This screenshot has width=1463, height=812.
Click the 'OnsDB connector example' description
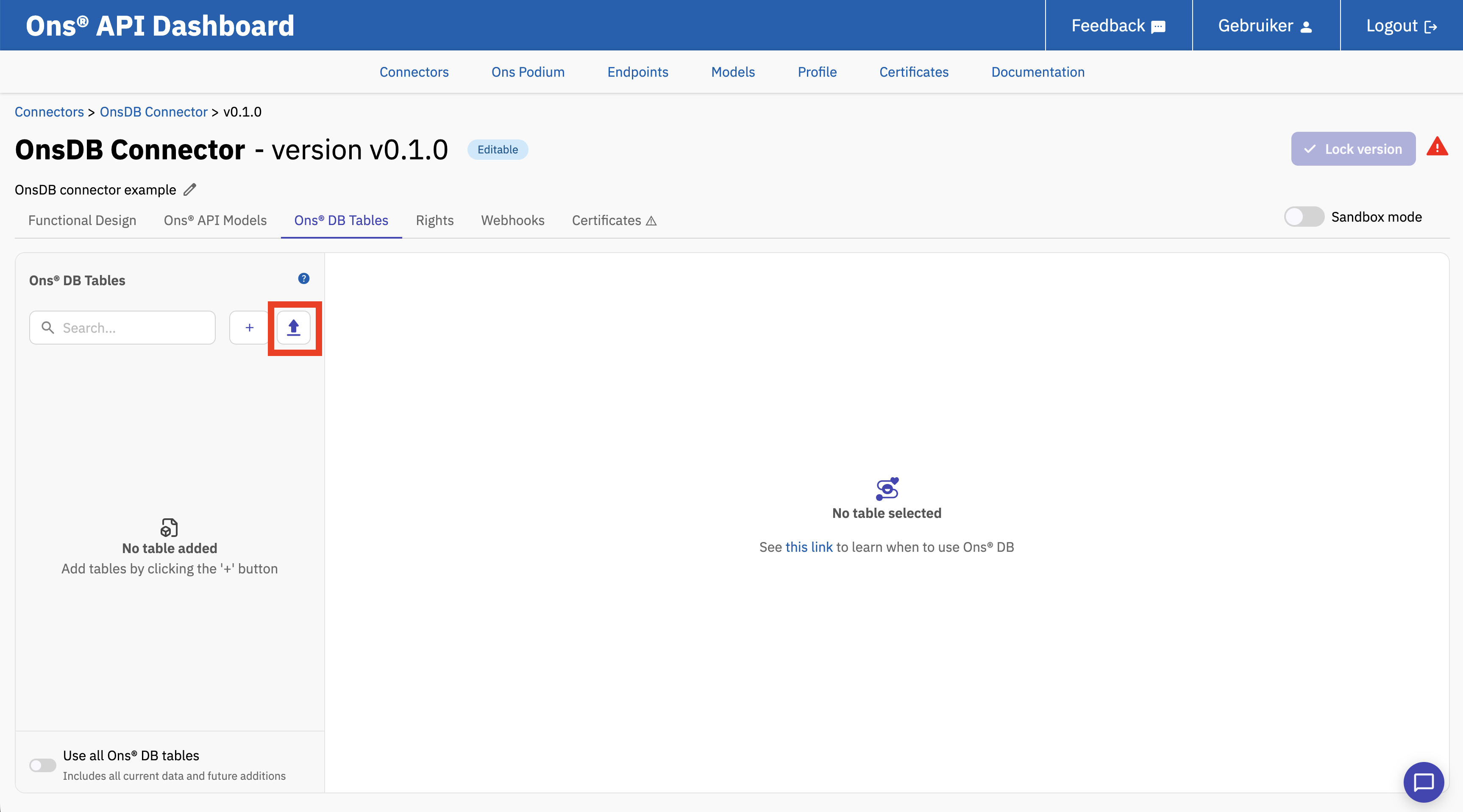tap(95, 190)
